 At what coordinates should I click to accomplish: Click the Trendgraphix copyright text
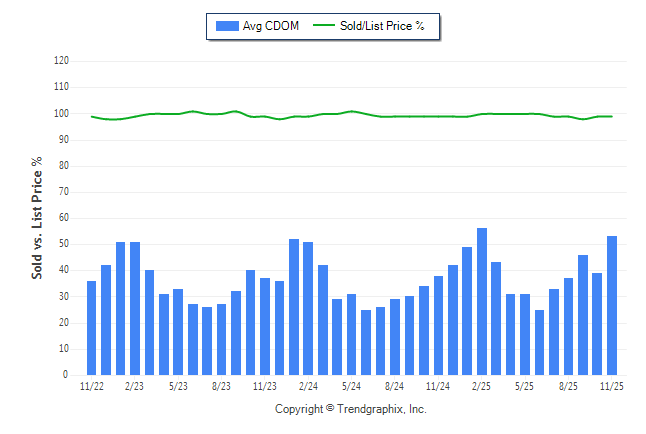(350, 409)
